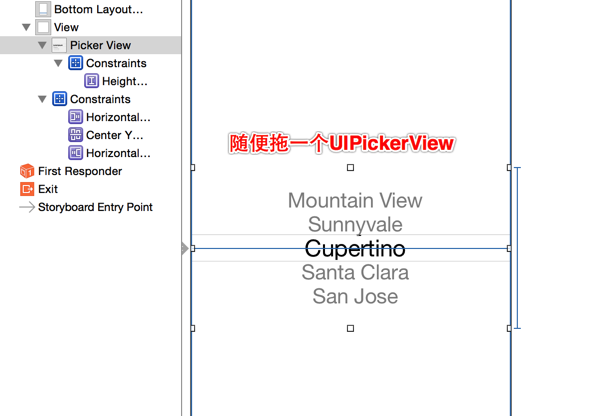Click the storyboard entry arrow at canvas edge
This screenshot has width=605, height=416.
[184, 248]
